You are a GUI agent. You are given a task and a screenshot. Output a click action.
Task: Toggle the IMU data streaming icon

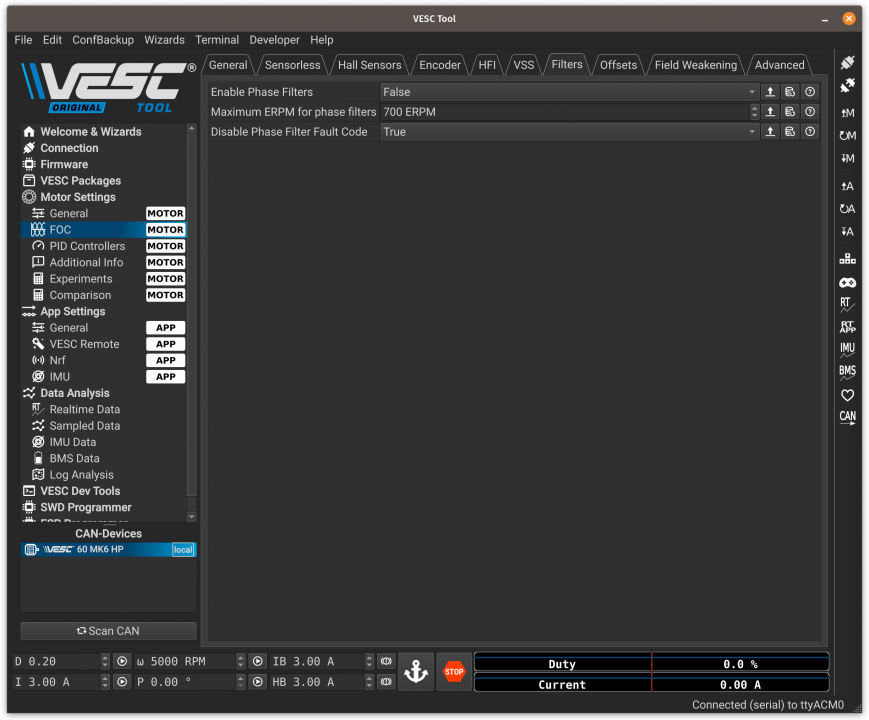pyautogui.click(x=847, y=349)
